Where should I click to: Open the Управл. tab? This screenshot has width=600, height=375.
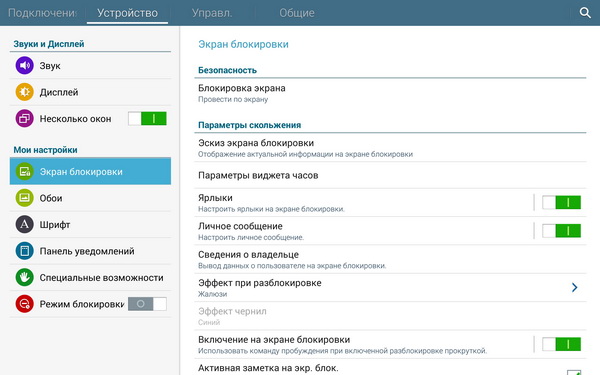coord(212,13)
